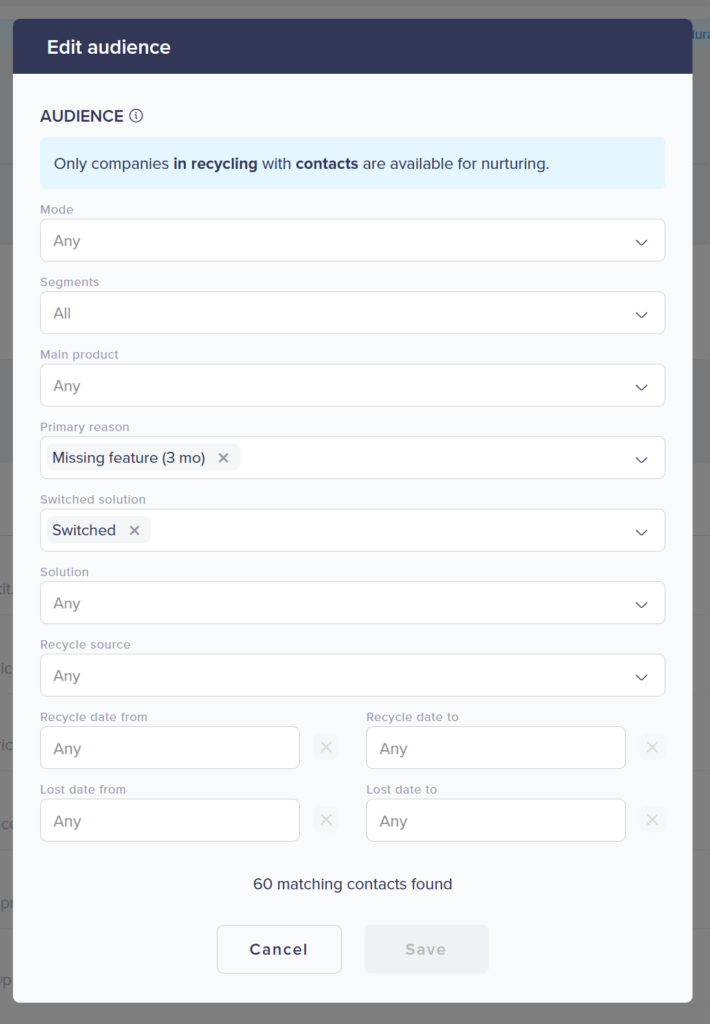This screenshot has height=1024, width=710.
Task: Remove the Missing feature (3 mo) tag
Action: pyautogui.click(x=223, y=458)
